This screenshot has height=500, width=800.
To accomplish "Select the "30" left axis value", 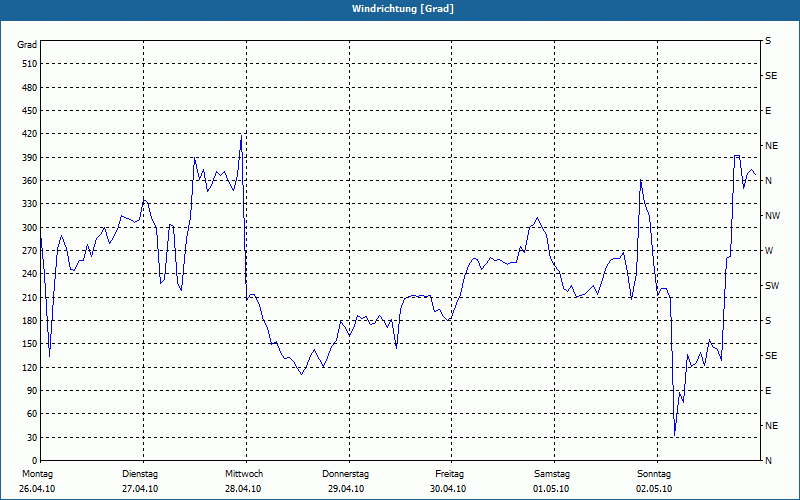I will click(x=32, y=438).
